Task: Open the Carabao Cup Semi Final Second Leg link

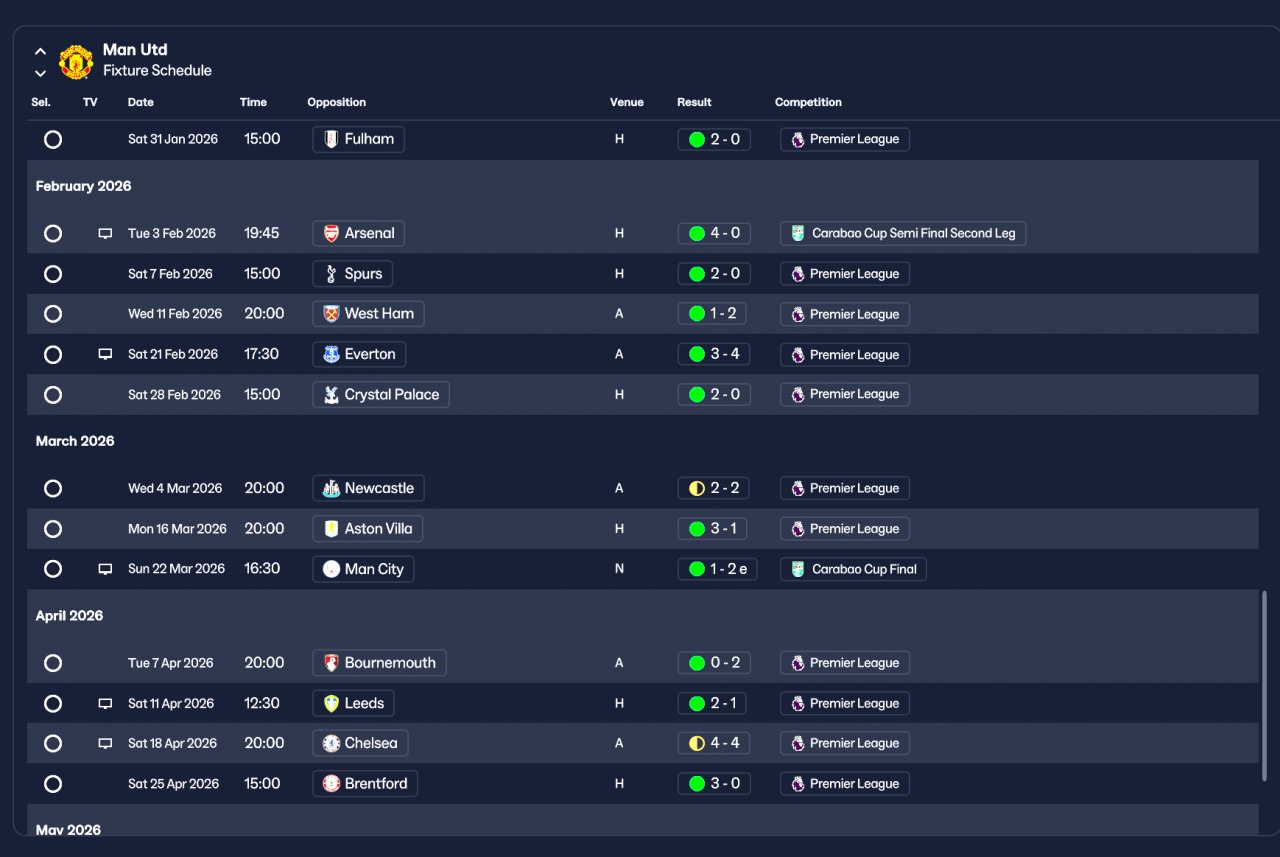Action: tap(903, 233)
